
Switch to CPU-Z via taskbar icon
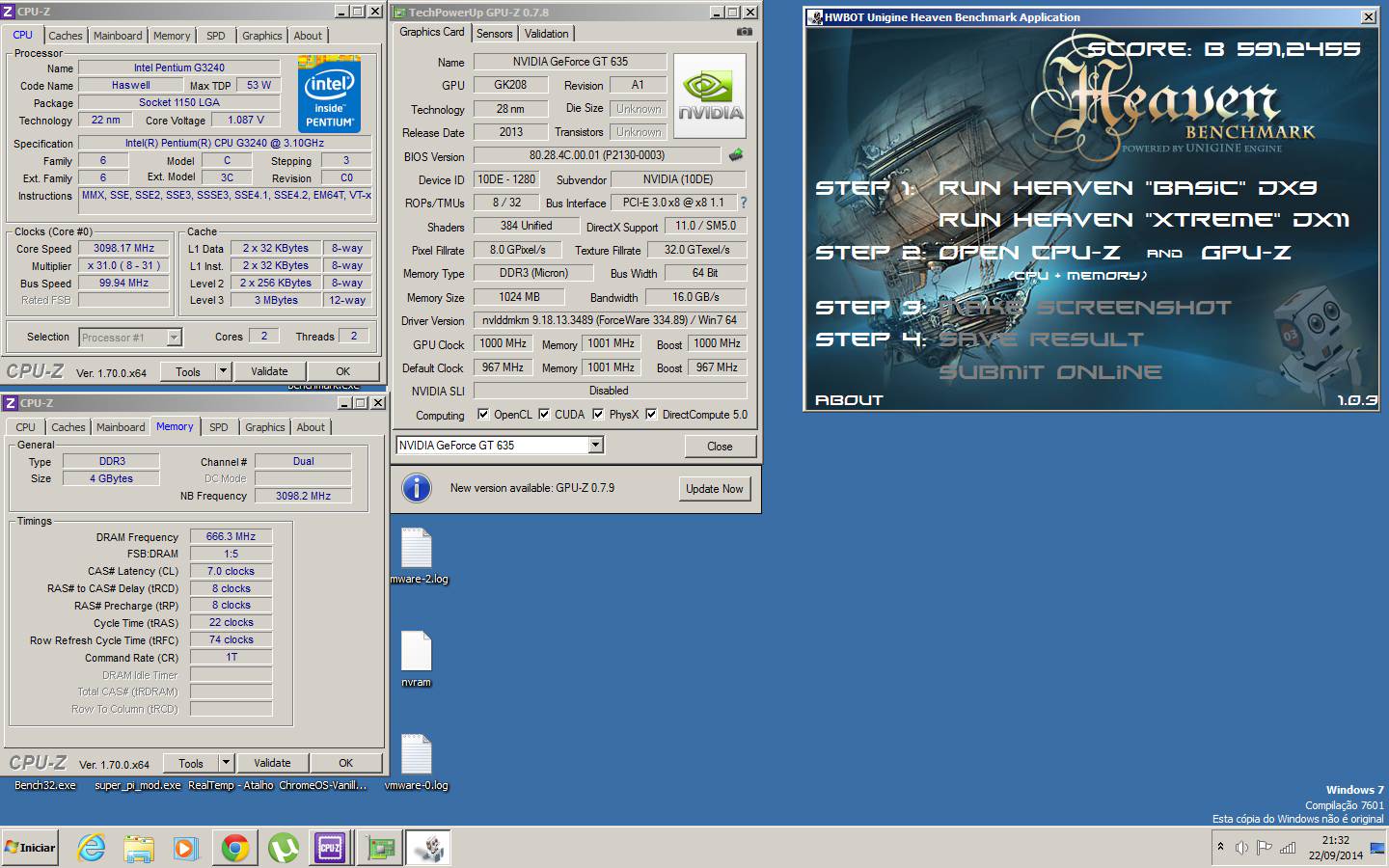click(330, 849)
